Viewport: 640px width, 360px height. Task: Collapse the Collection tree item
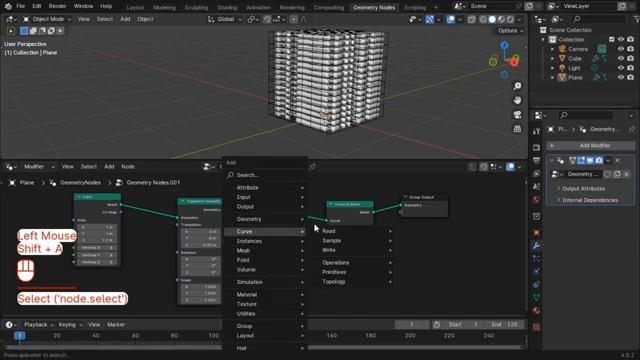(x=543, y=40)
